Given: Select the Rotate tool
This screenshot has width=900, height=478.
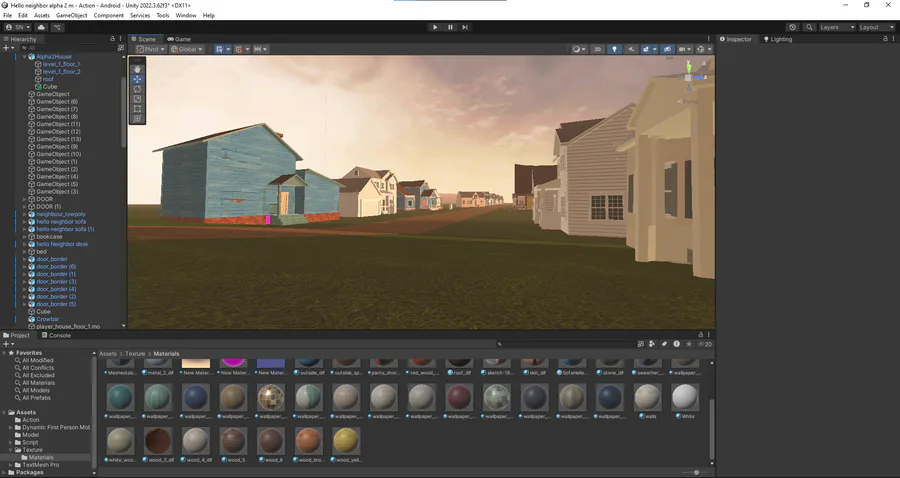Looking at the screenshot, I should click(x=137, y=89).
